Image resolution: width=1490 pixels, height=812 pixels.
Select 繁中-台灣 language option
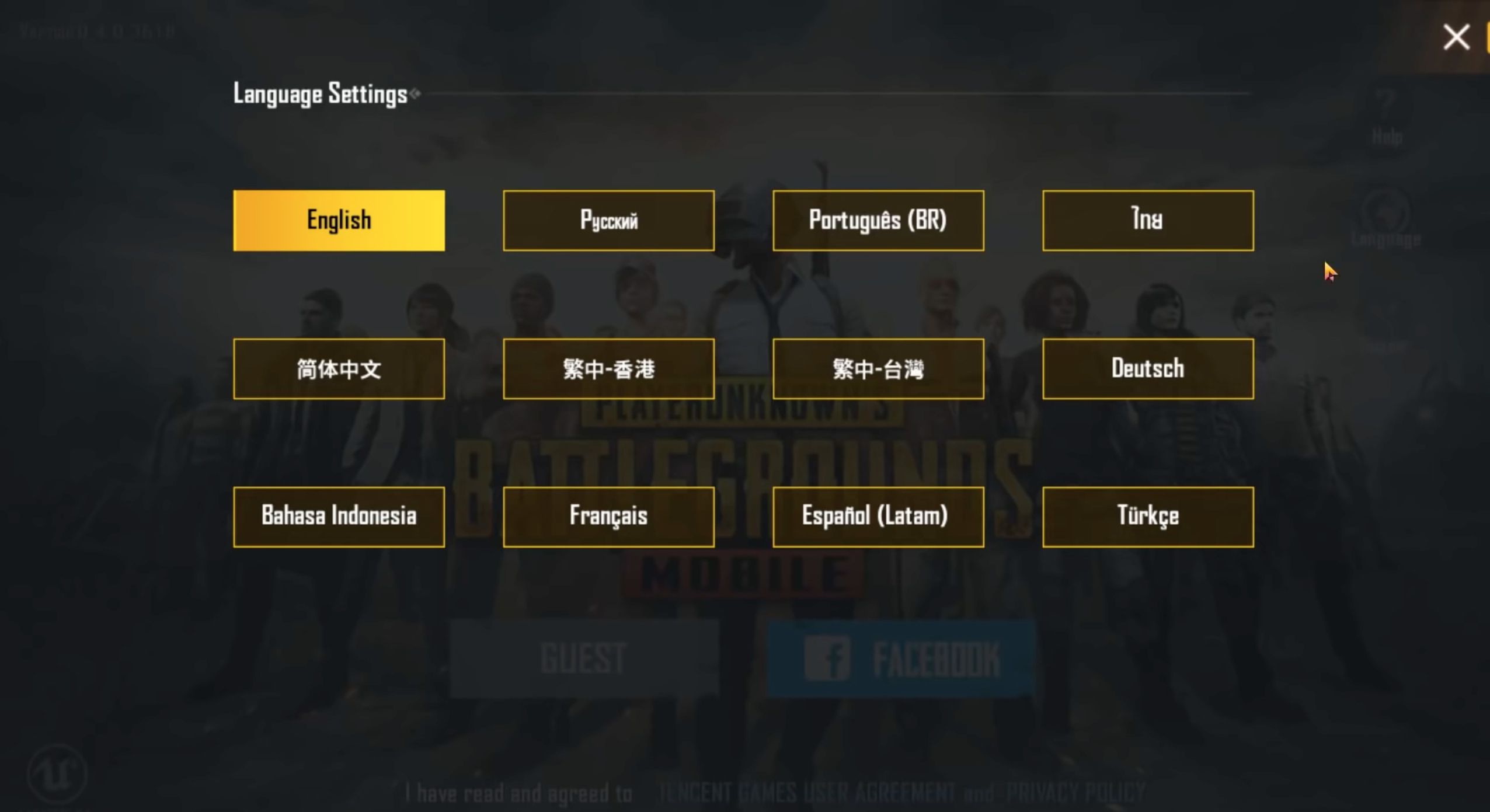point(877,368)
